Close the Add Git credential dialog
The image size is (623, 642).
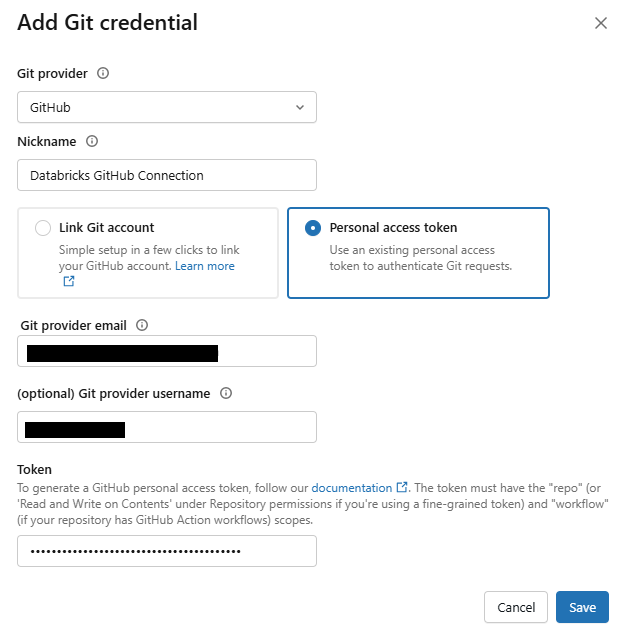point(600,23)
